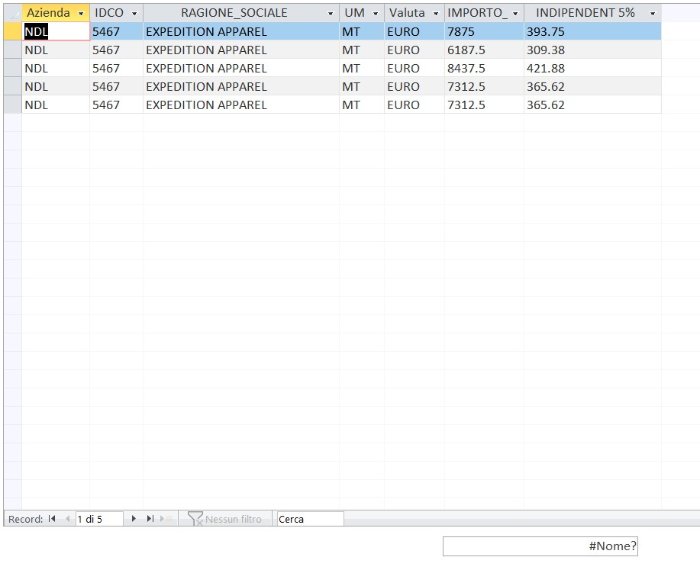Click the cell with value 309.38

tap(592, 50)
